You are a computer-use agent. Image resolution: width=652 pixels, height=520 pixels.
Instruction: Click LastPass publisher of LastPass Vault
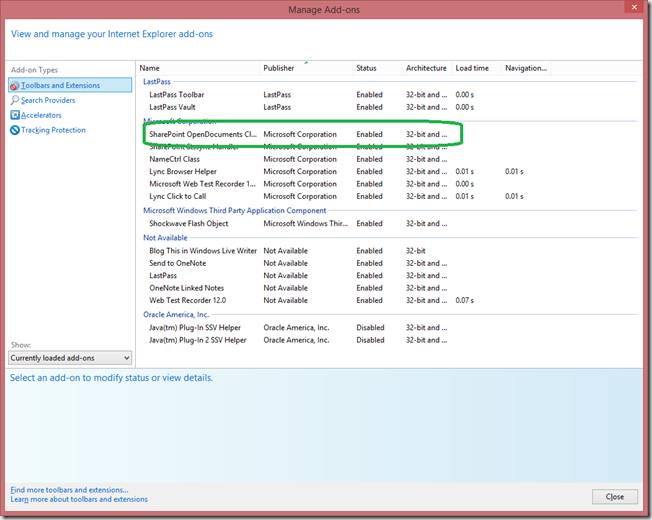[277, 107]
